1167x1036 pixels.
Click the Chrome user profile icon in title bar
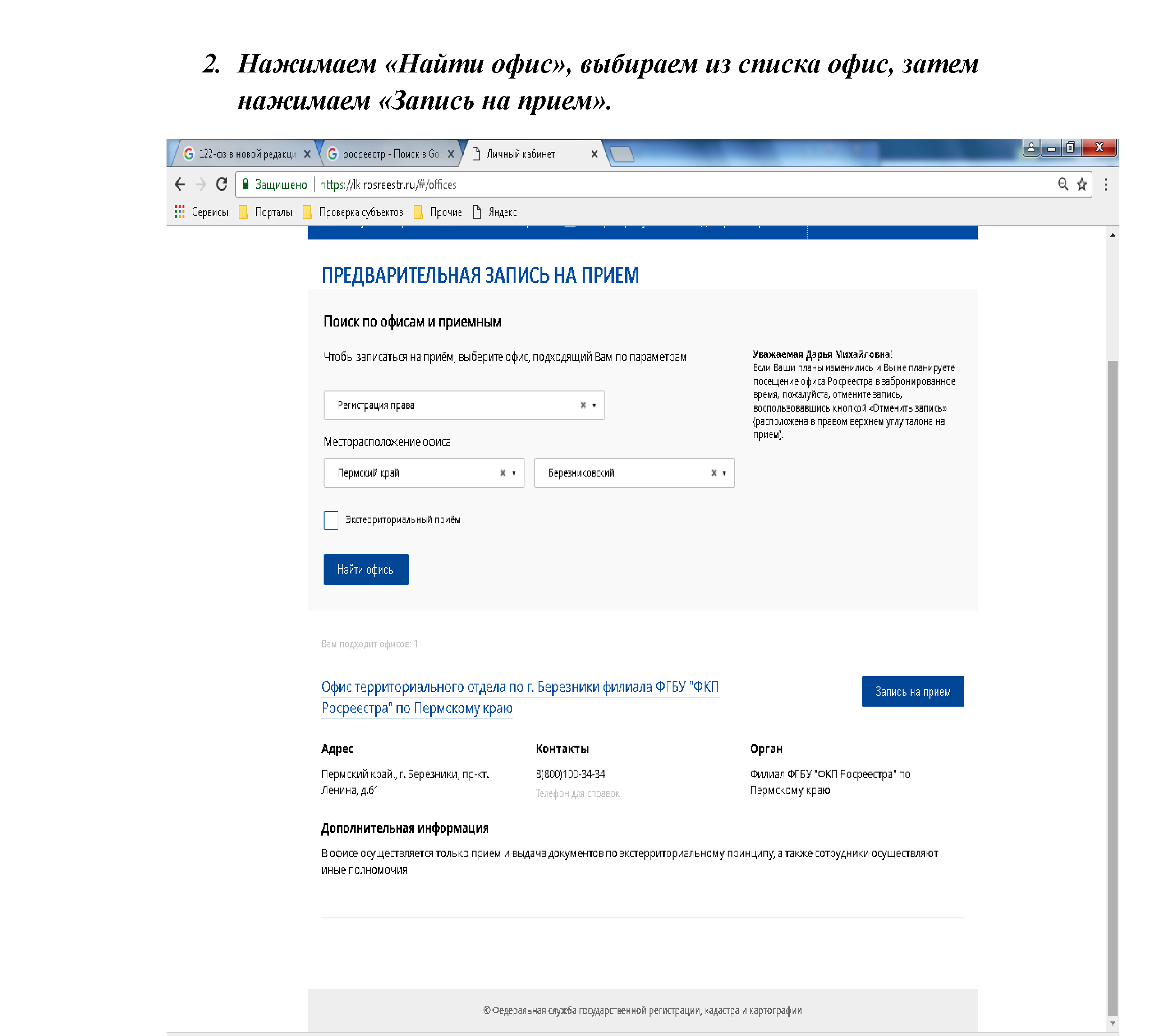point(1031,148)
